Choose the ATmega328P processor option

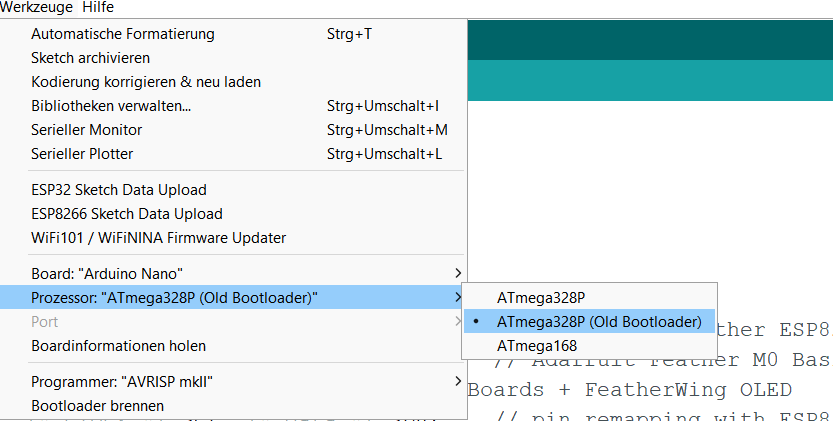point(589,298)
